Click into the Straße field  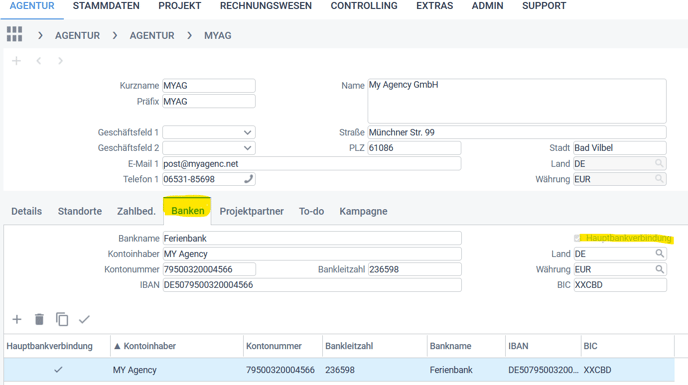517,132
